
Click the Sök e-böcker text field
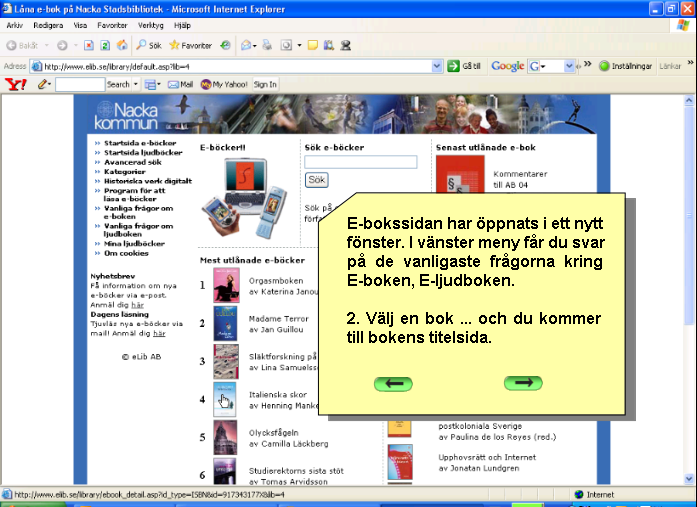(x=360, y=162)
